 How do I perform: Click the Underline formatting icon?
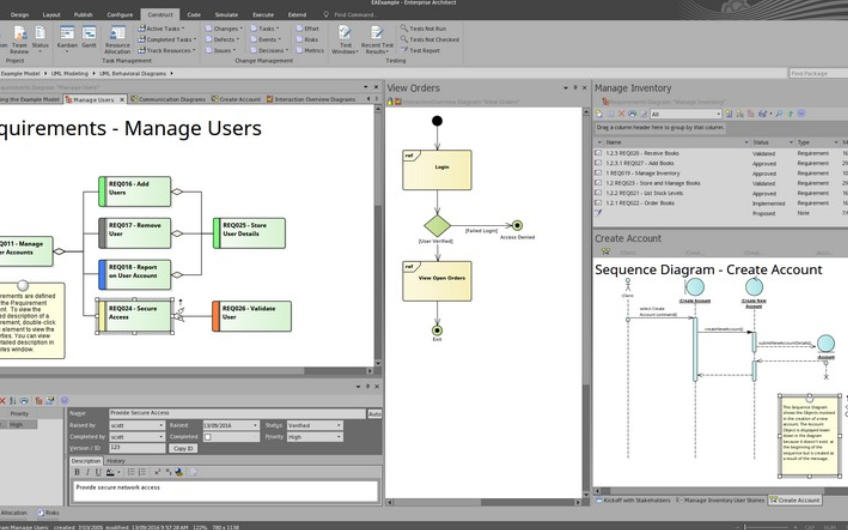tap(97, 472)
